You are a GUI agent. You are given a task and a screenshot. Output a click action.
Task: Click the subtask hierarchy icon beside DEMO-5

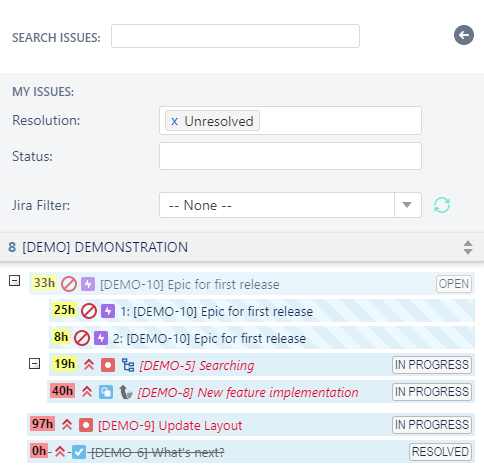[x=128, y=365]
